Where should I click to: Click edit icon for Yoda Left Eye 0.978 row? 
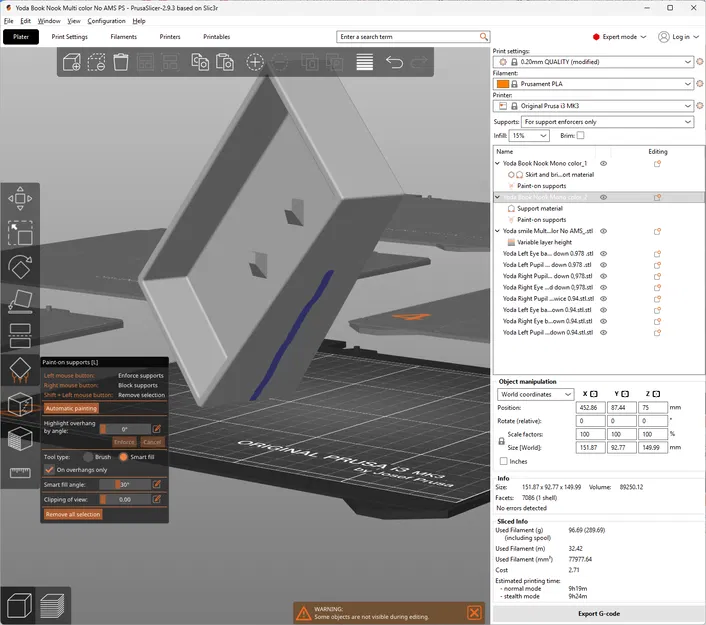tap(657, 254)
